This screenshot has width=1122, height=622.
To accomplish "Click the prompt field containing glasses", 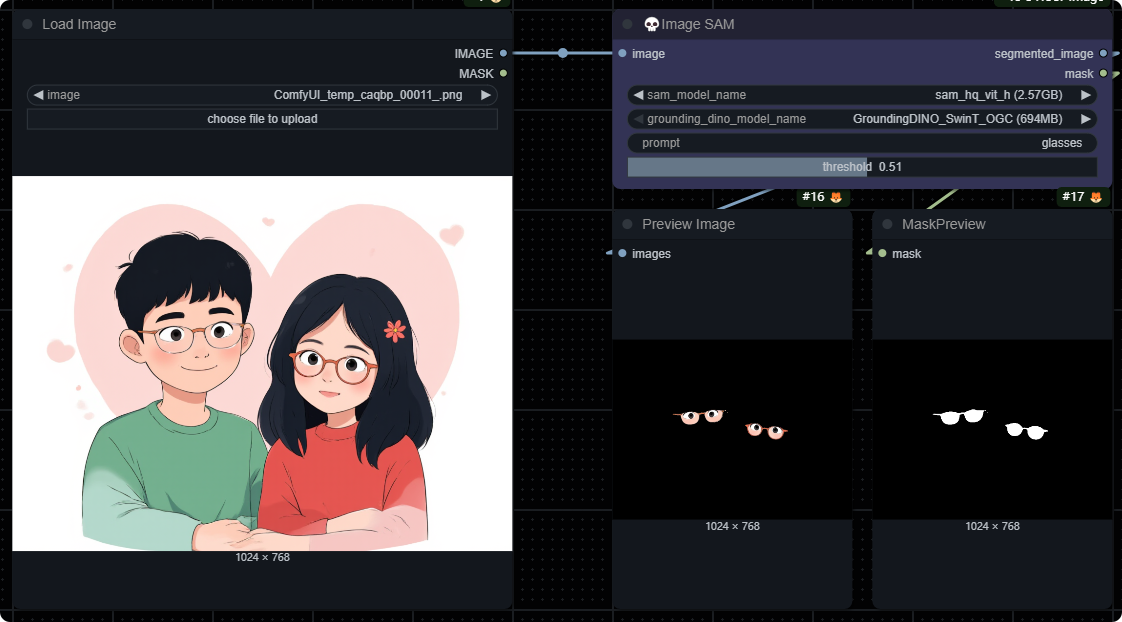I will [x=862, y=143].
